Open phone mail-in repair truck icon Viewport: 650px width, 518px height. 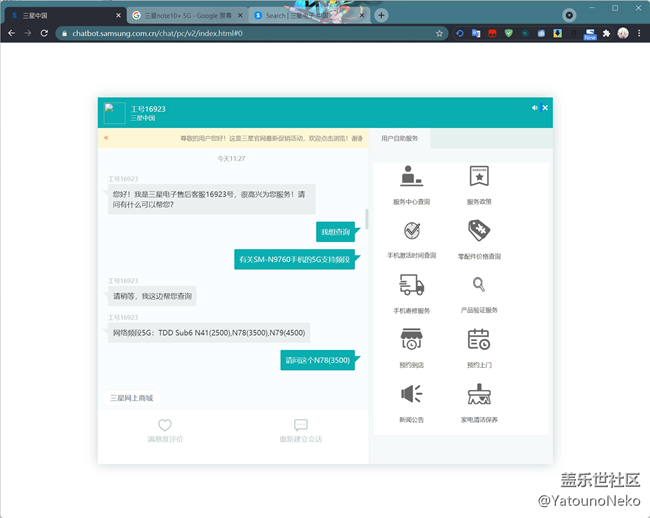(411, 285)
